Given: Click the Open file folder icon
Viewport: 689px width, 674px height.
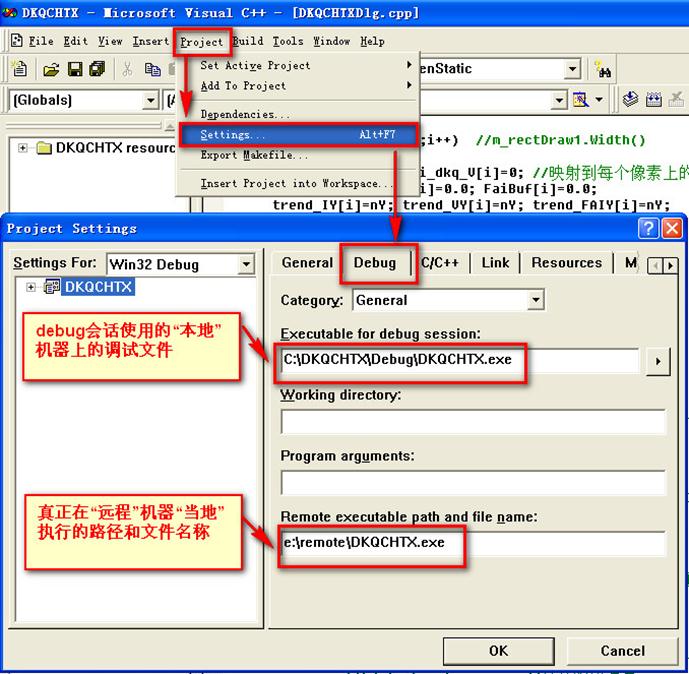Looking at the screenshot, I should (x=51, y=69).
